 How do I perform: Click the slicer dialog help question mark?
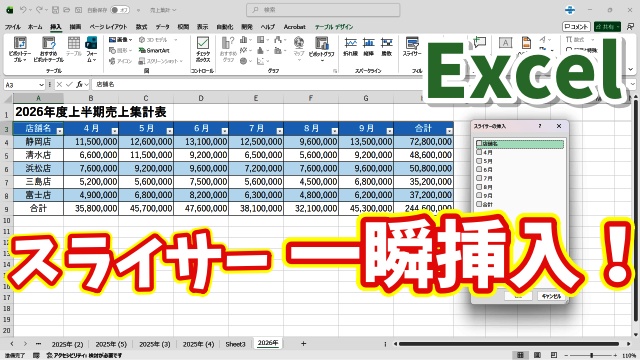click(540, 126)
